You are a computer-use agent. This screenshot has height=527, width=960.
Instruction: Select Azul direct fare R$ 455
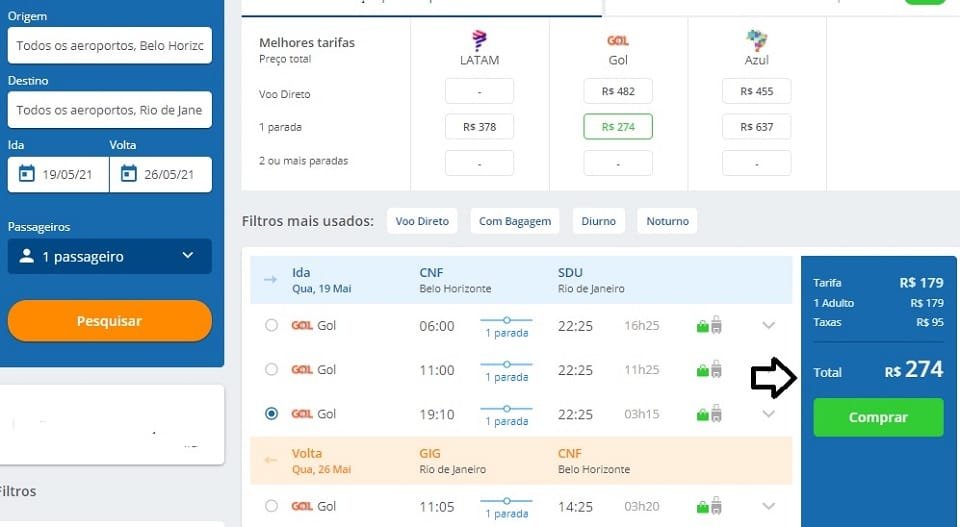click(757, 91)
